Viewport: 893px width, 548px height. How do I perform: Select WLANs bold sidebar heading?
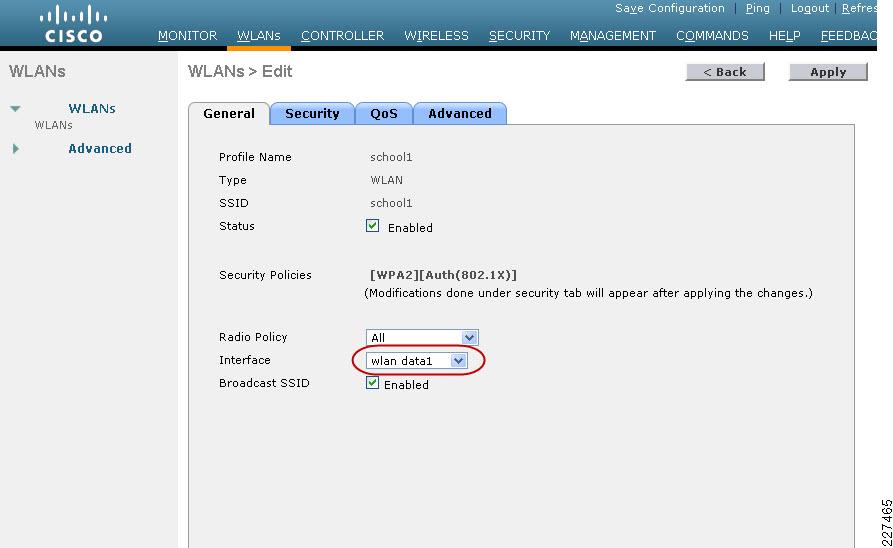[92, 108]
